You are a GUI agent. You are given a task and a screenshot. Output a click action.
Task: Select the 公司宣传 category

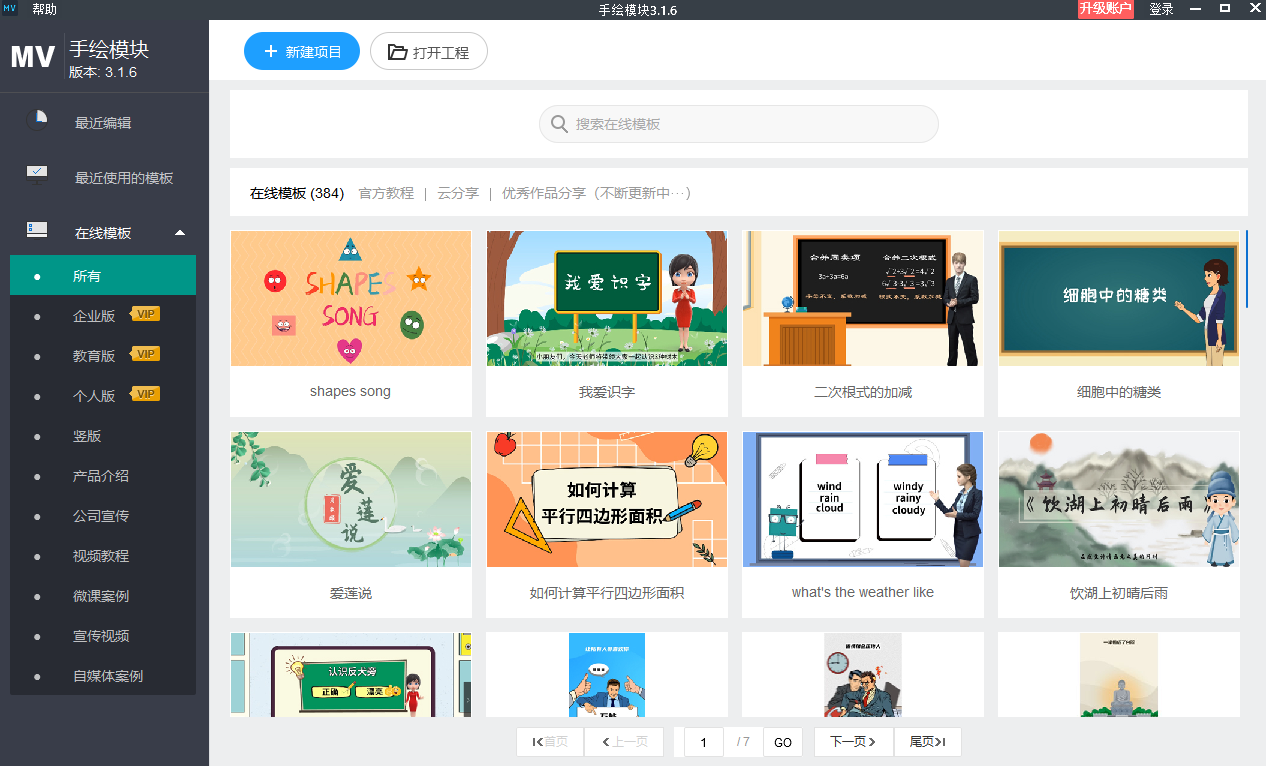103,516
